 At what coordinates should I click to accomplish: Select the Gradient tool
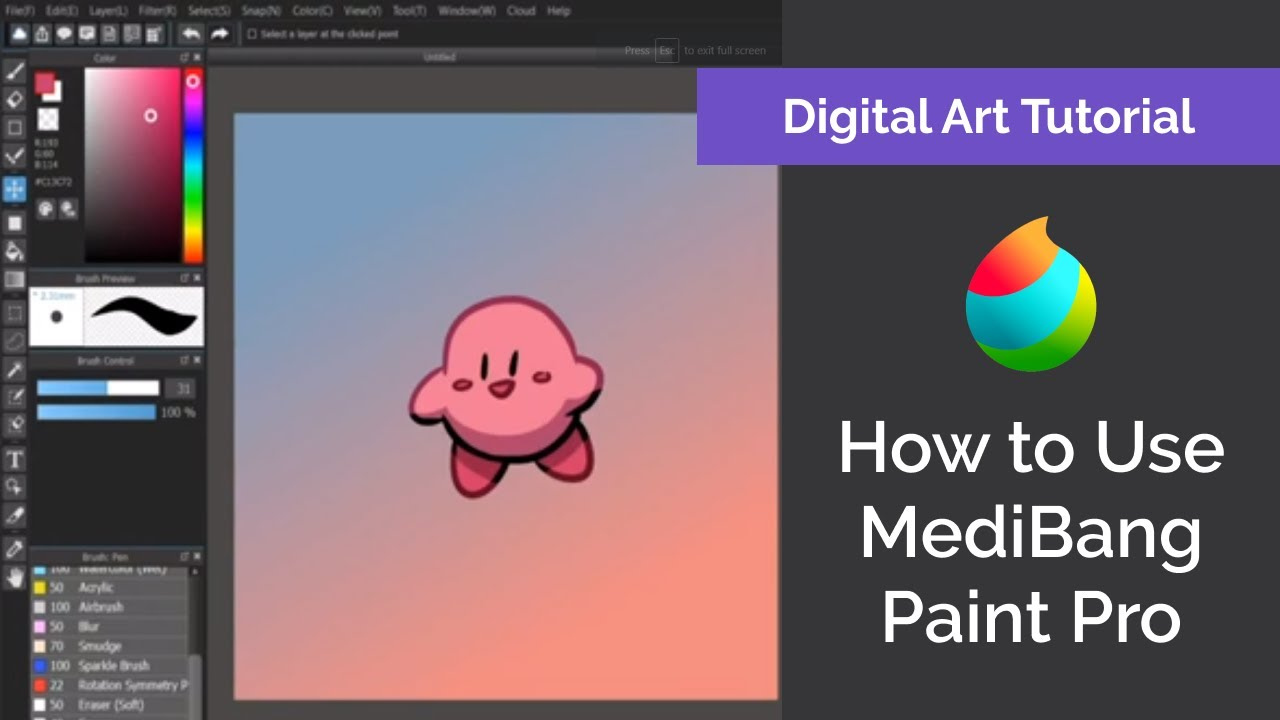coord(15,279)
